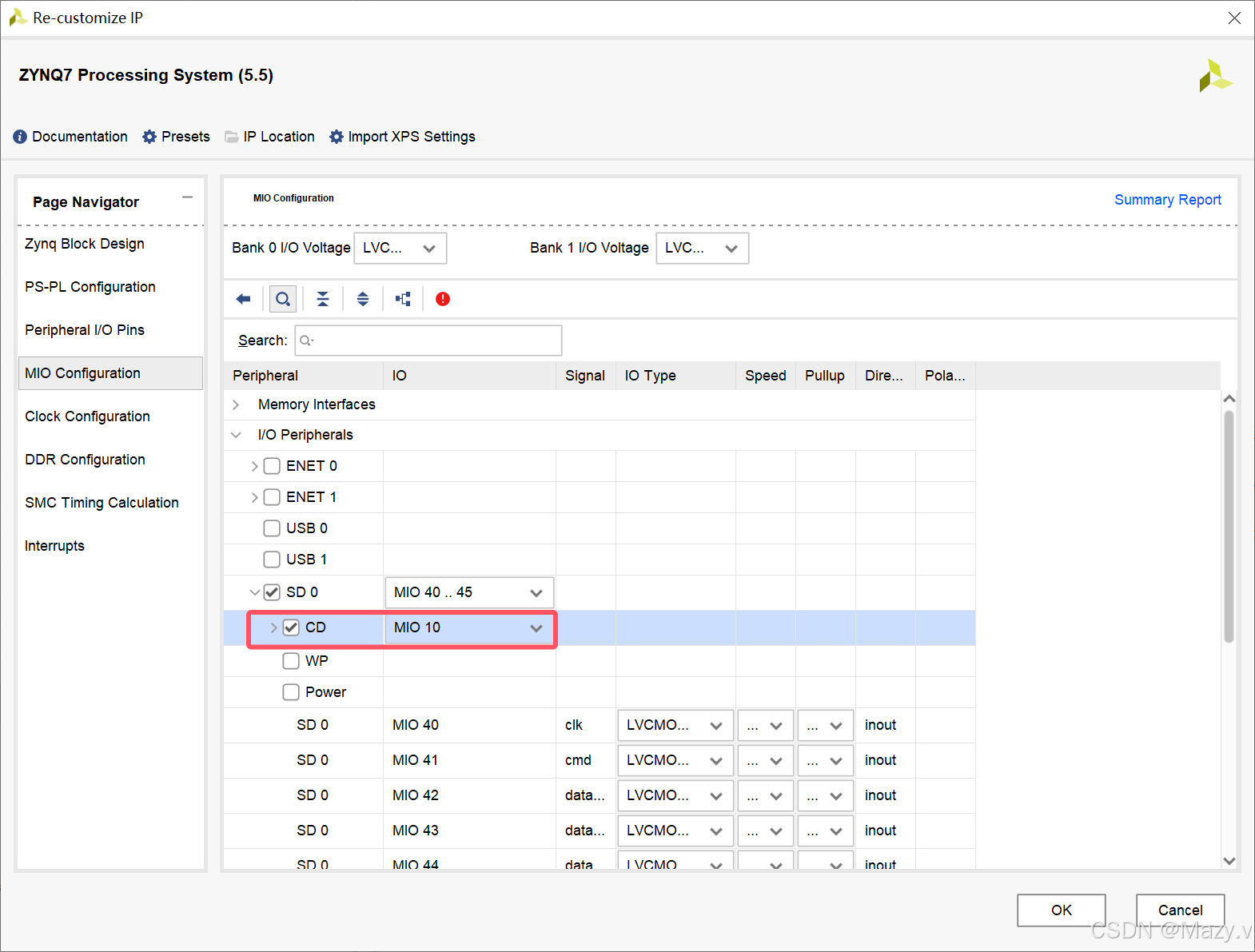Expand the CD node arrow

click(x=273, y=627)
